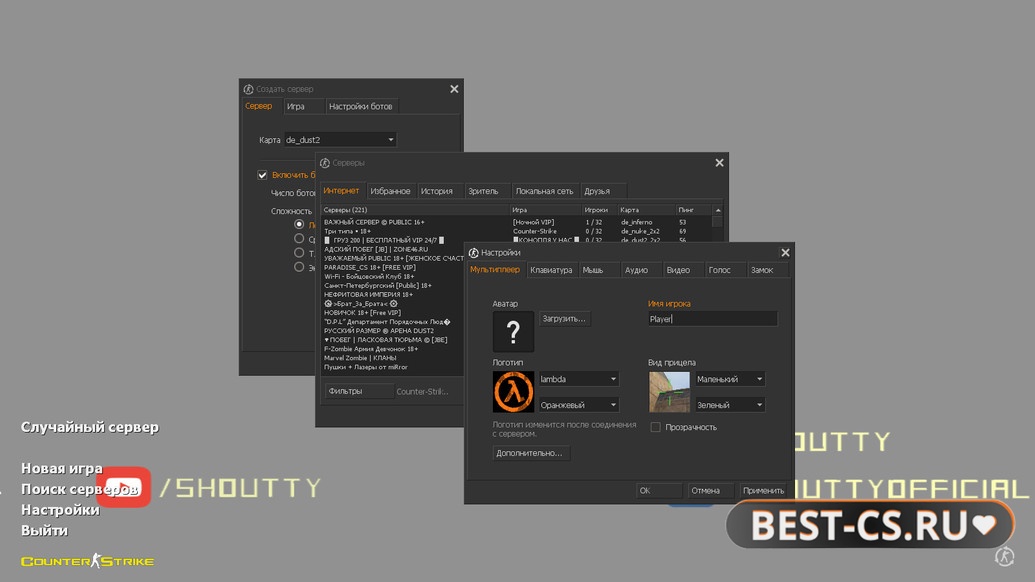Click scroll-up arrow in server list
1035x582 pixels.
click(x=718, y=210)
